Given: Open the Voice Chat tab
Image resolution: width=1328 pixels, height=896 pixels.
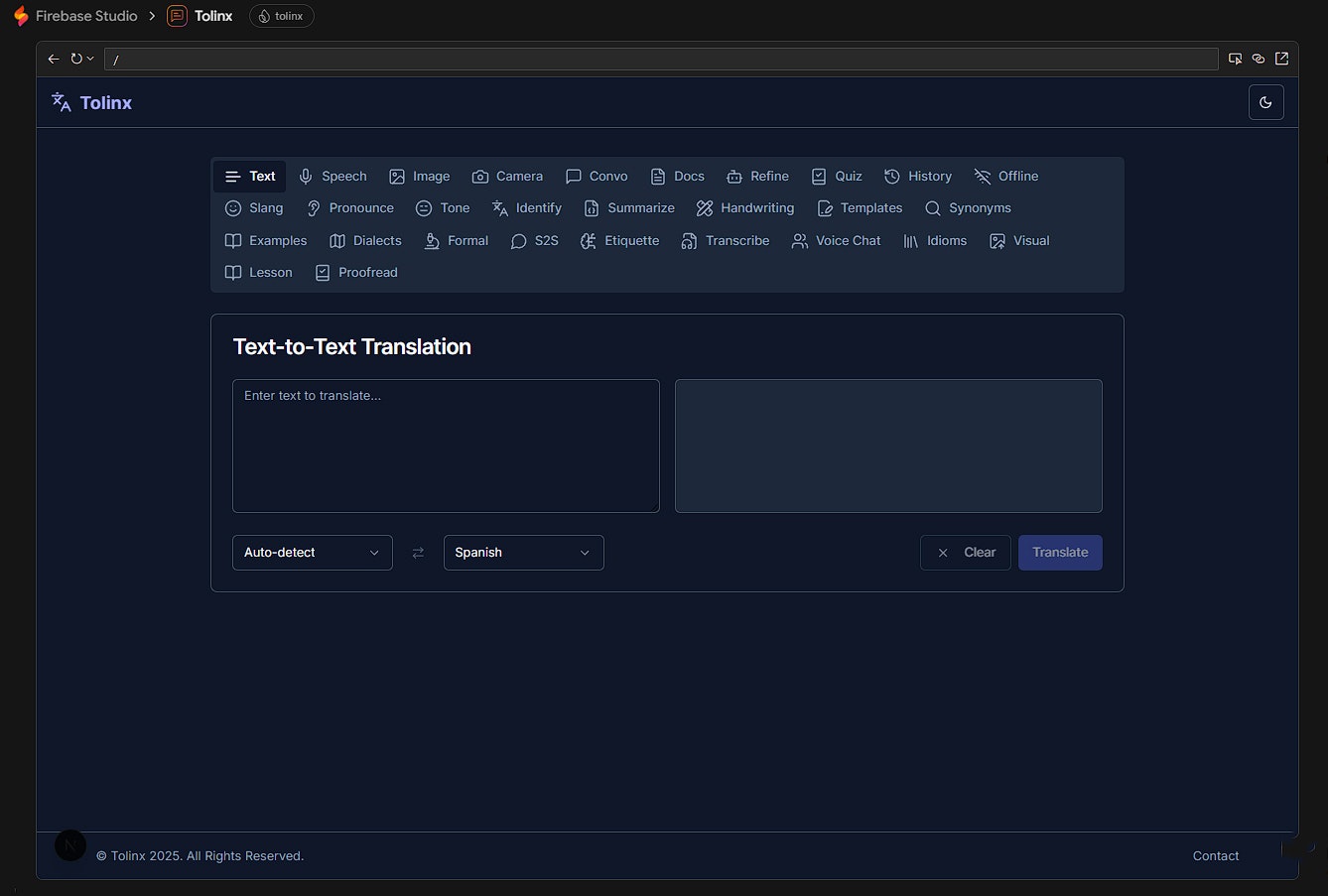Looking at the screenshot, I should pyautogui.click(x=837, y=241).
